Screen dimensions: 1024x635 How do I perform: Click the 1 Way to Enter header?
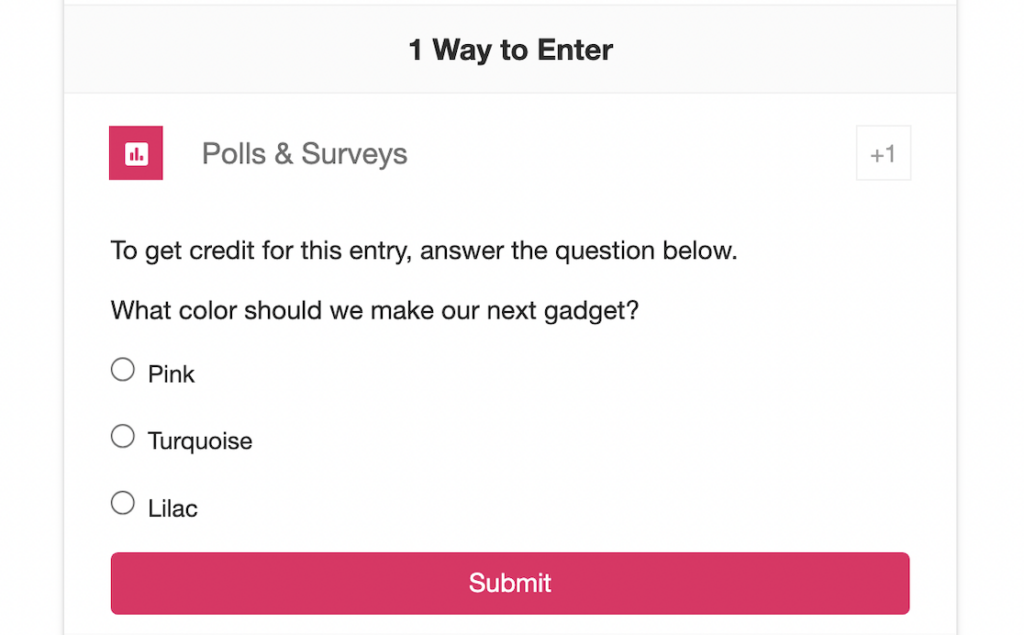tap(511, 50)
